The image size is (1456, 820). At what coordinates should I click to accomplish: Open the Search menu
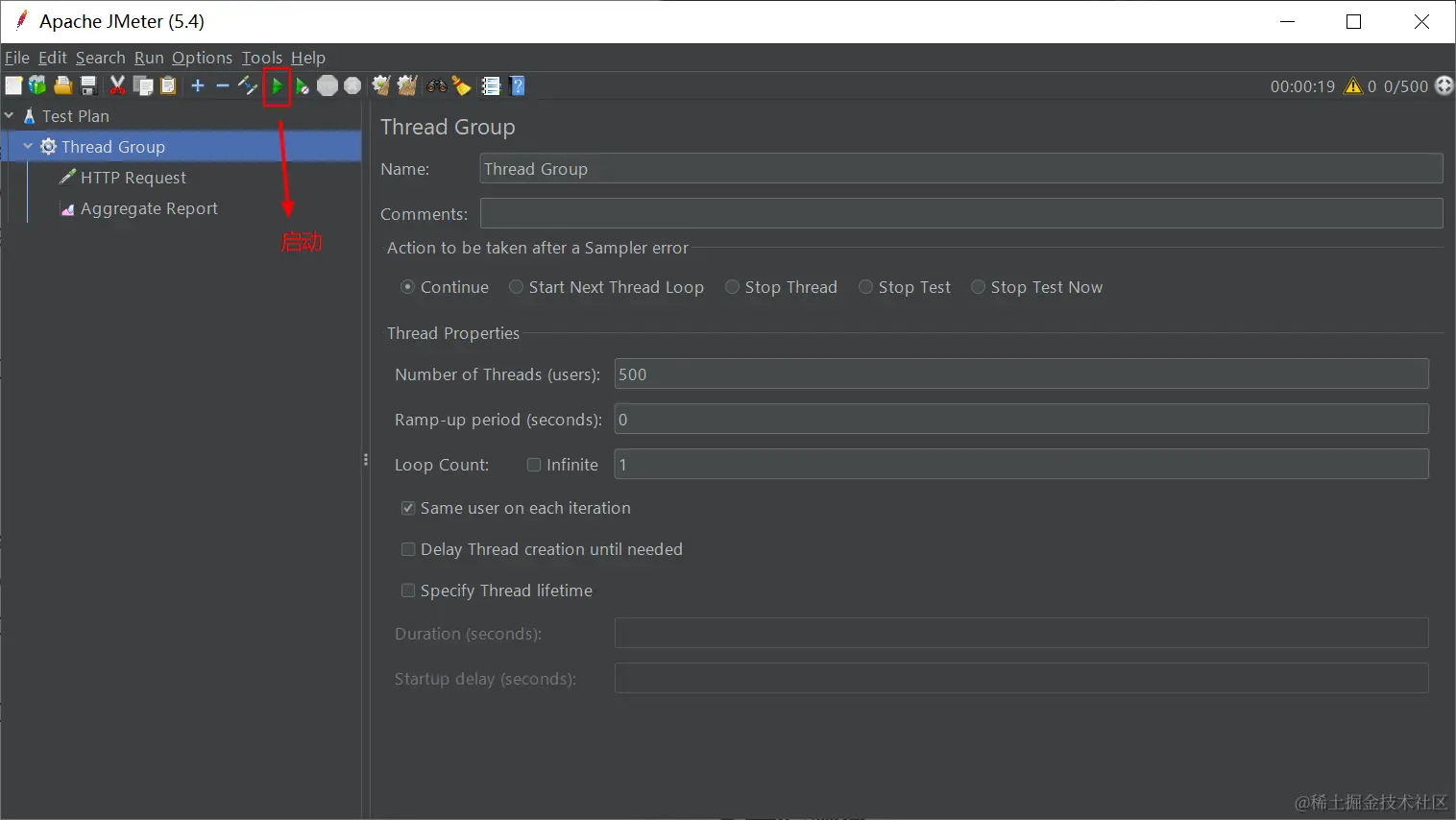point(101,58)
